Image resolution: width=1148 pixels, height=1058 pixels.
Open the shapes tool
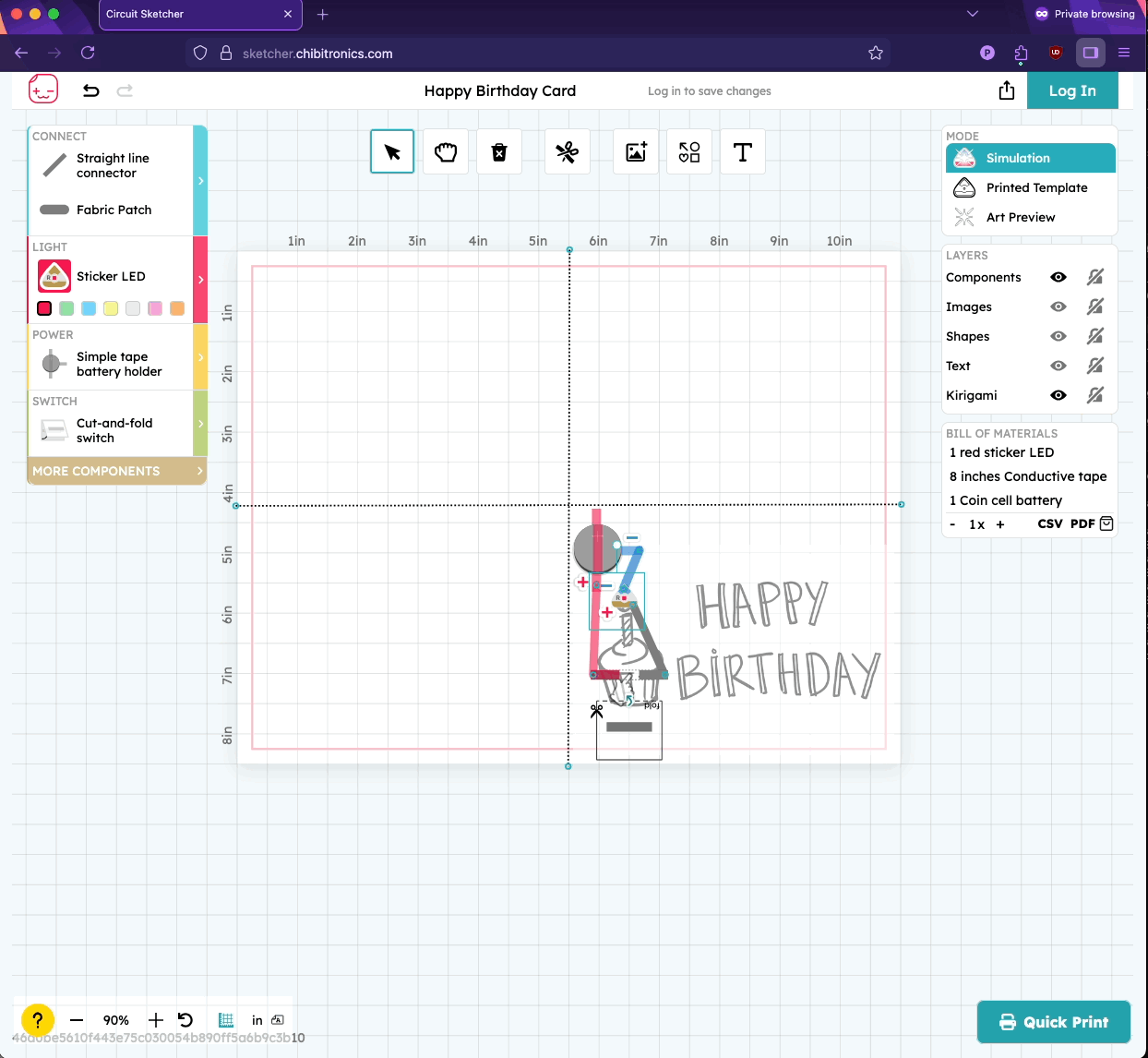click(689, 152)
